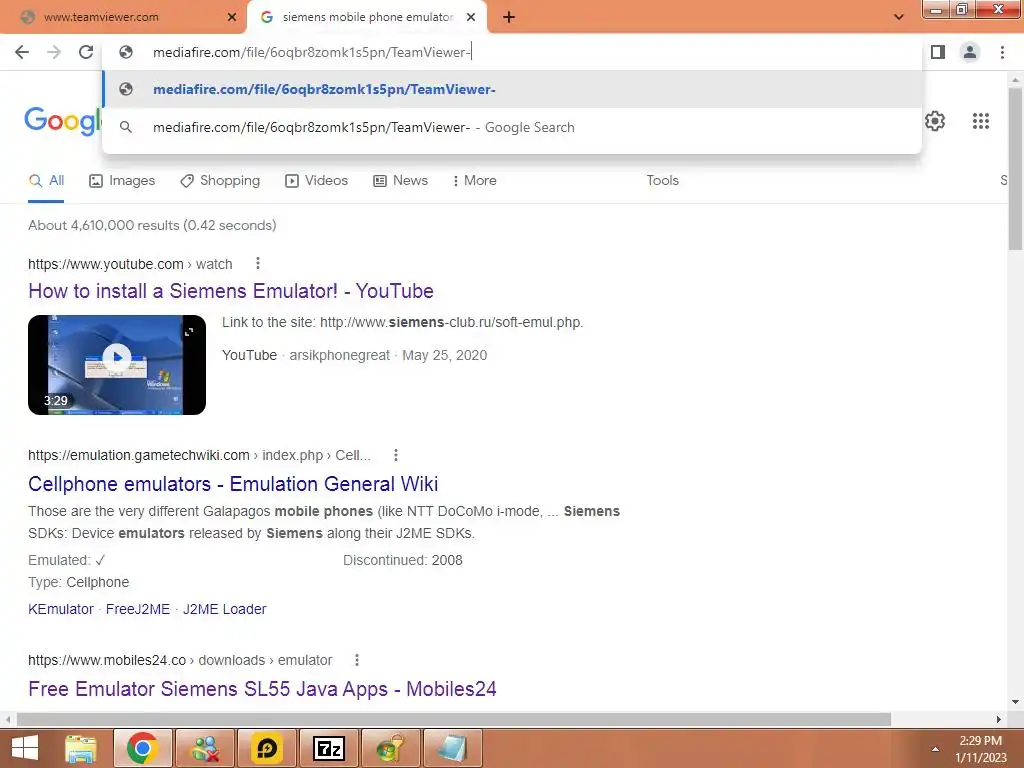Screen dimensions: 1024x768
Task: Open the KEmulator sublink
Action: 61,609
